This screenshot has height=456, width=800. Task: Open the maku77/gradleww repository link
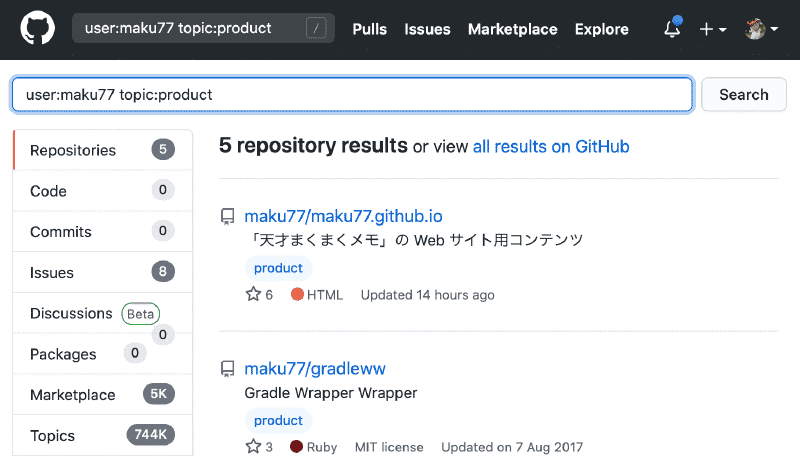pos(315,369)
